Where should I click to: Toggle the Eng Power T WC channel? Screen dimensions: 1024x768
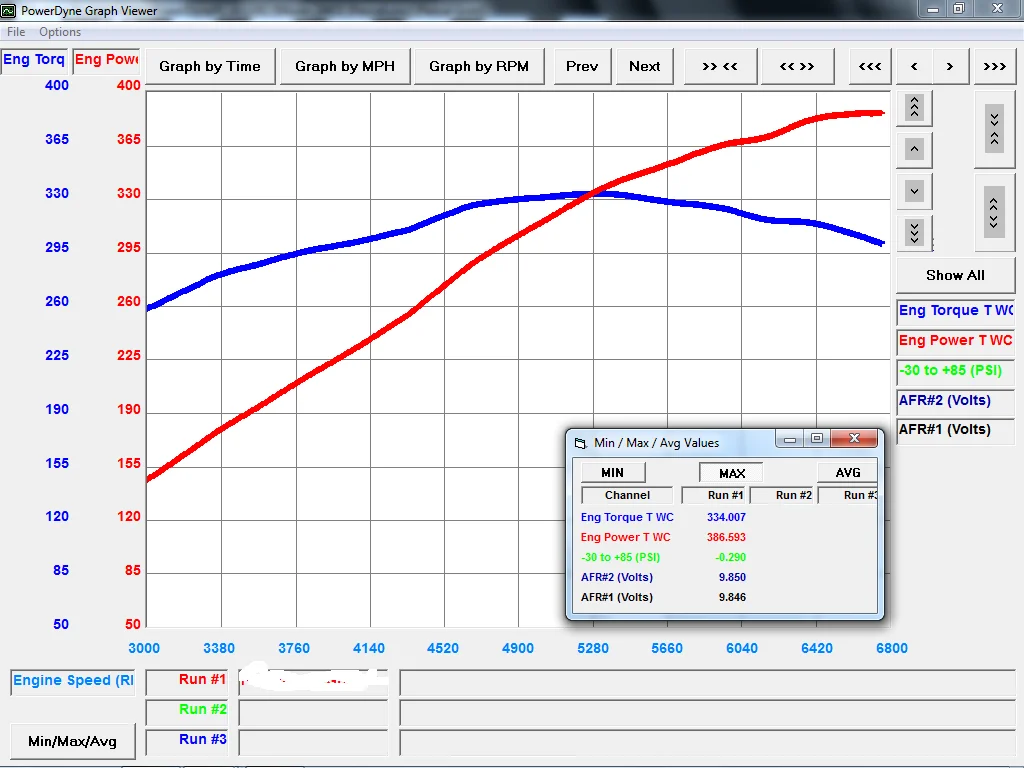[955, 341]
